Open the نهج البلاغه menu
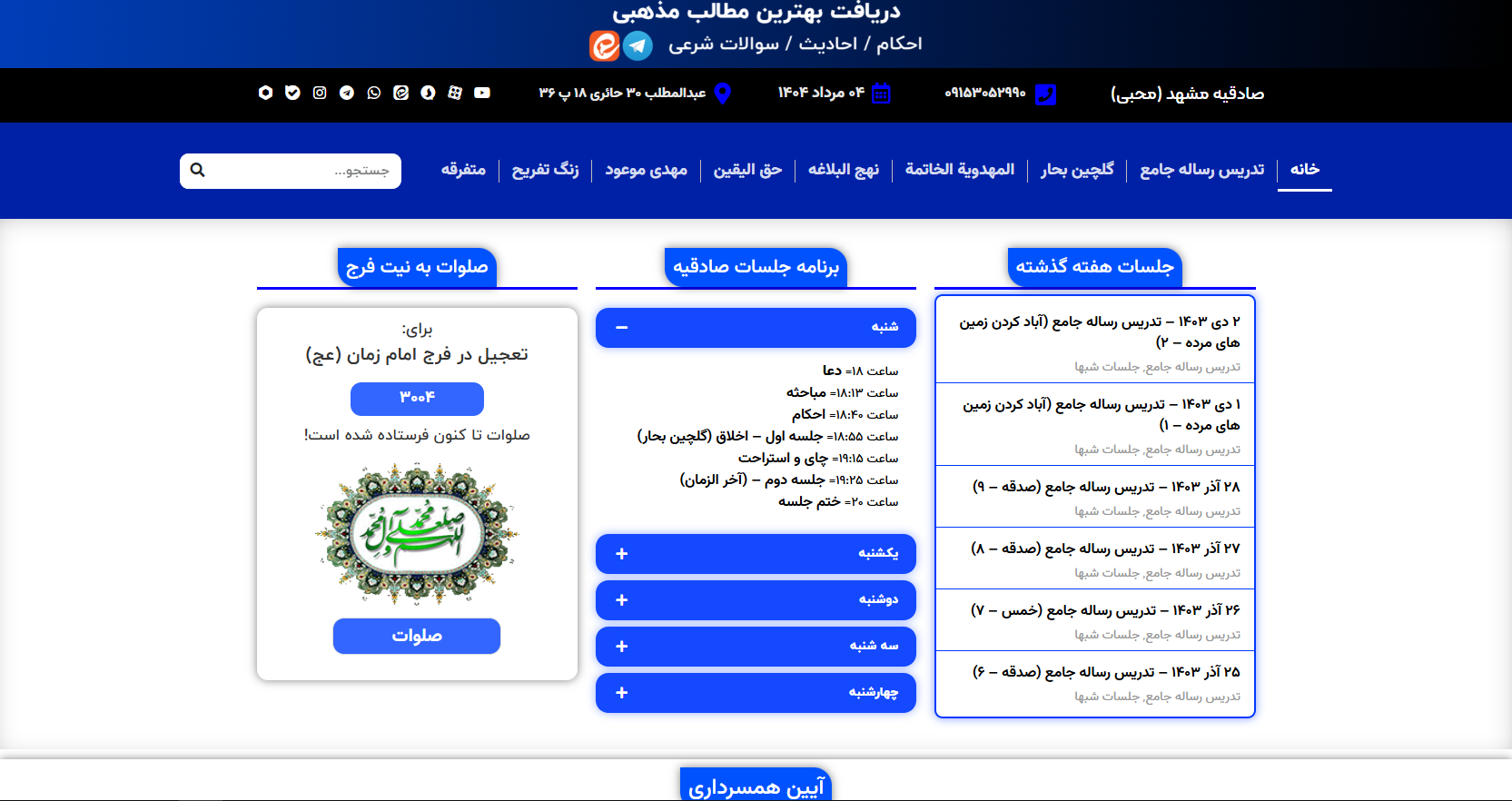This screenshot has width=1512, height=801. click(844, 170)
